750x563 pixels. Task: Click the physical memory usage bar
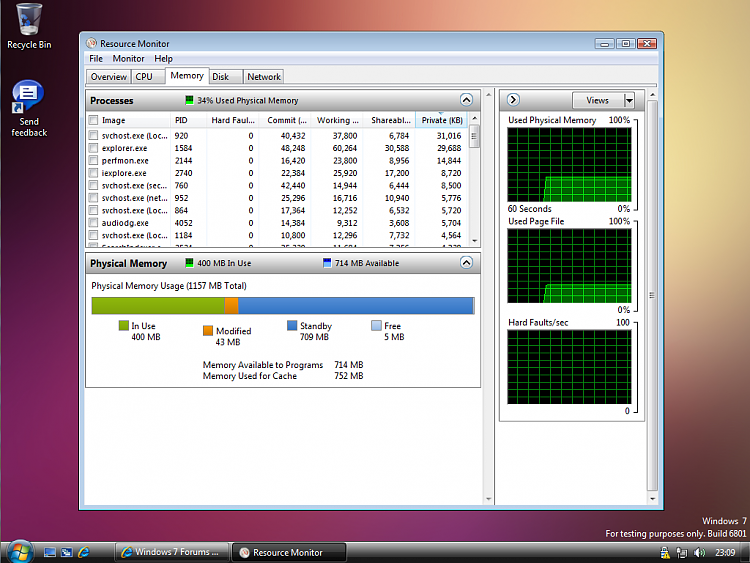[283, 306]
